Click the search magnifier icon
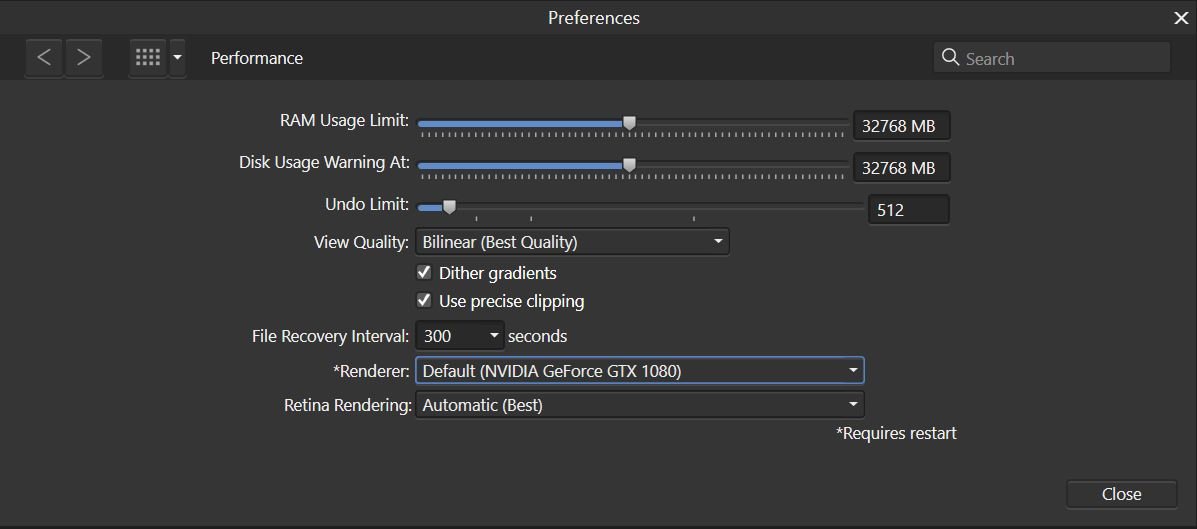This screenshot has width=1197, height=529. (950, 58)
